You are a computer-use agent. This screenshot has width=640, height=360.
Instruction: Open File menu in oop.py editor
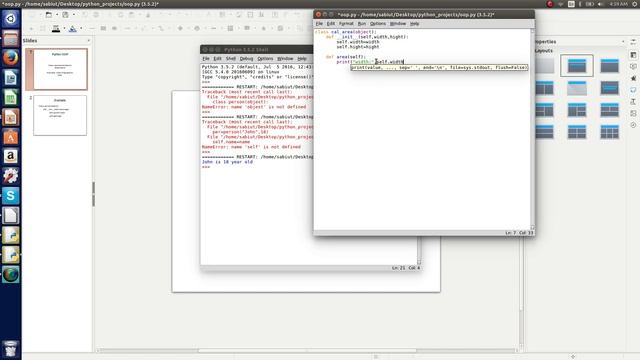click(319, 24)
